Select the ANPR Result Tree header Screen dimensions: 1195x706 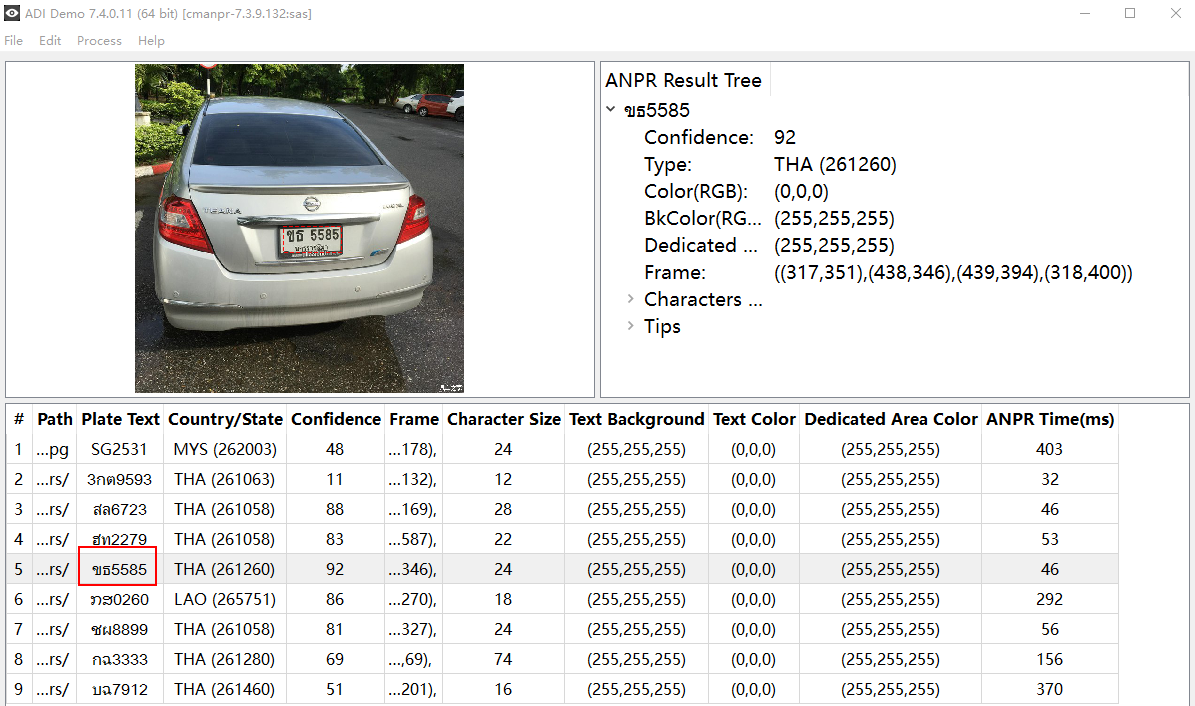[x=683, y=80]
